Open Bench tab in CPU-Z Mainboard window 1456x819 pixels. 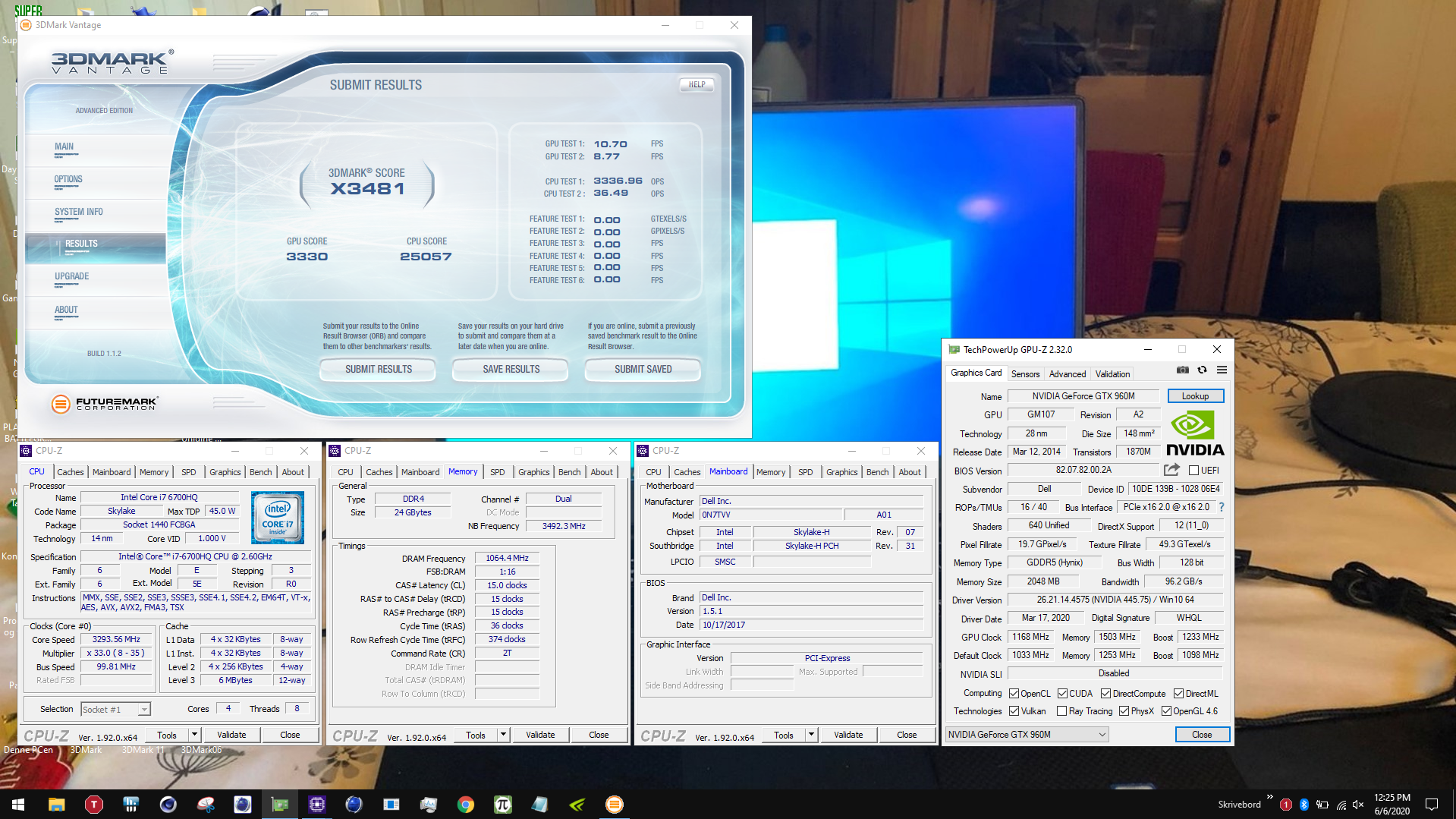click(877, 472)
